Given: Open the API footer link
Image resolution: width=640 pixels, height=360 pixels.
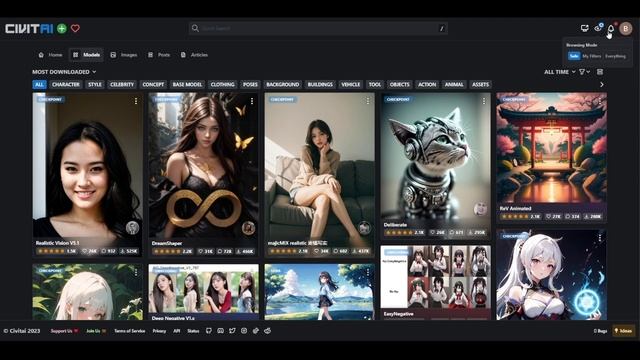Looking at the screenshot, I should [176, 331].
